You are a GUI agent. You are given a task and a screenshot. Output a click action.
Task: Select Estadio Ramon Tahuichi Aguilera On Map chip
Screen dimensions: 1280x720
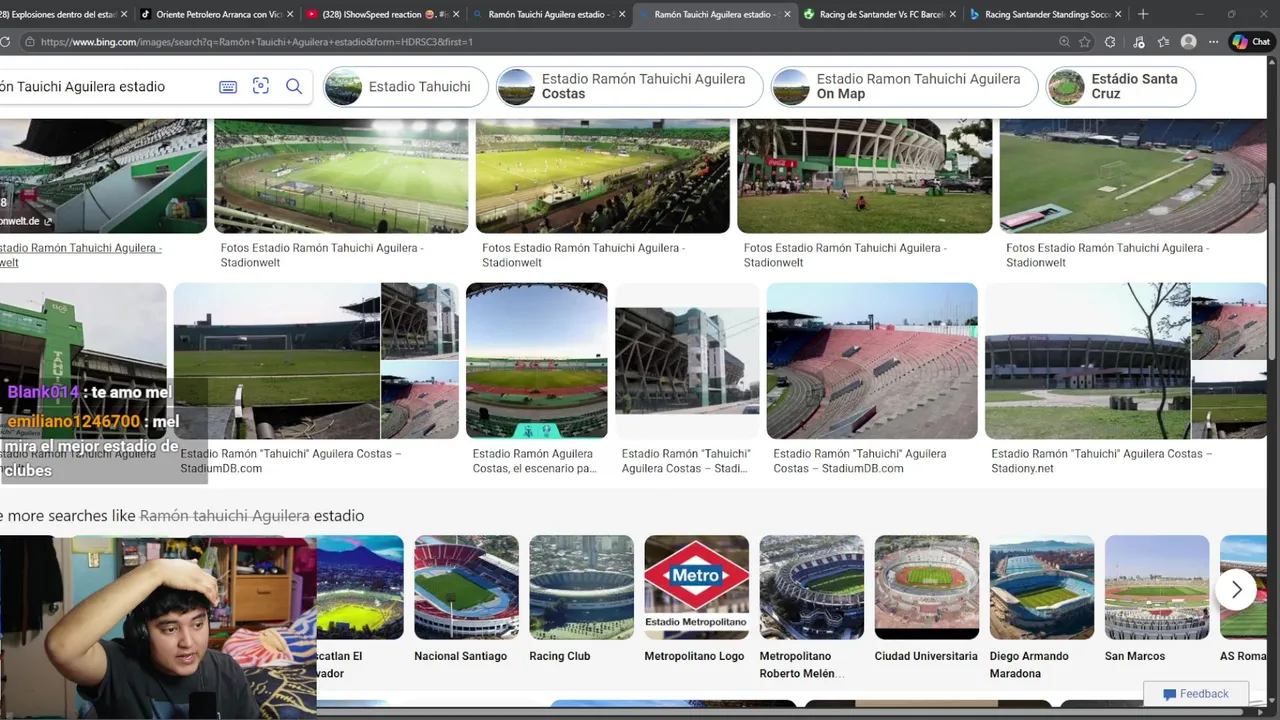(903, 87)
